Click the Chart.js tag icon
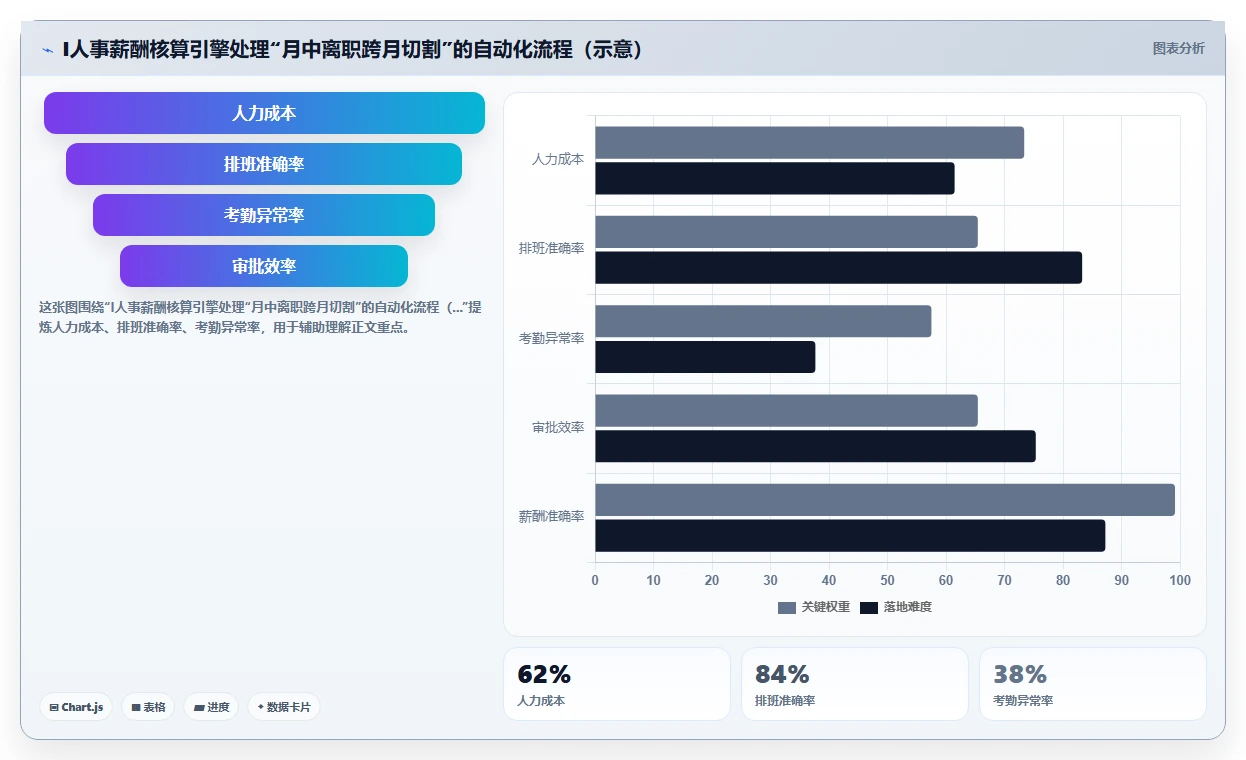This screenshot has width=1246, height=760. (54, 707)
